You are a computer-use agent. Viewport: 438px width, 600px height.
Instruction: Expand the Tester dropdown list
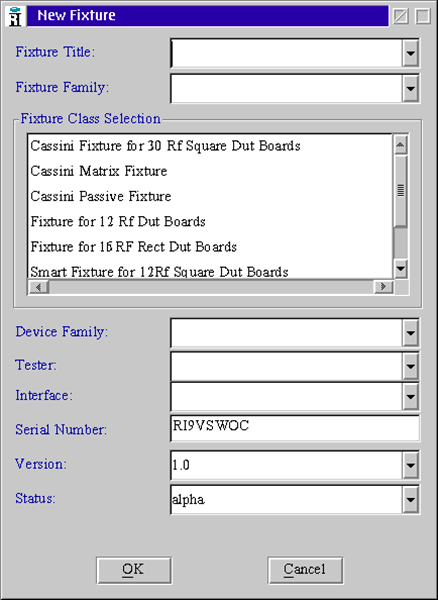[x=410, y=366]
